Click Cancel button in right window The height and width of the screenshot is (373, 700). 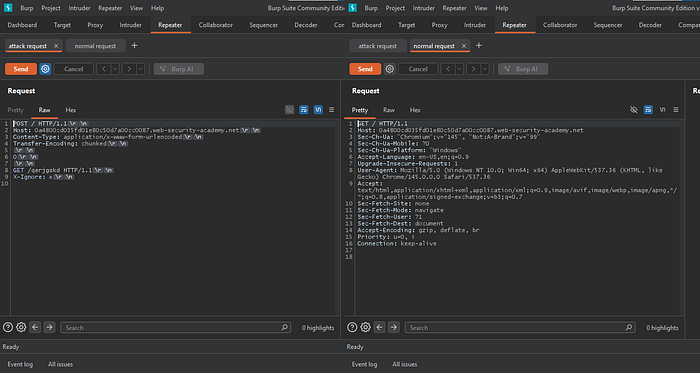(418, 69)
